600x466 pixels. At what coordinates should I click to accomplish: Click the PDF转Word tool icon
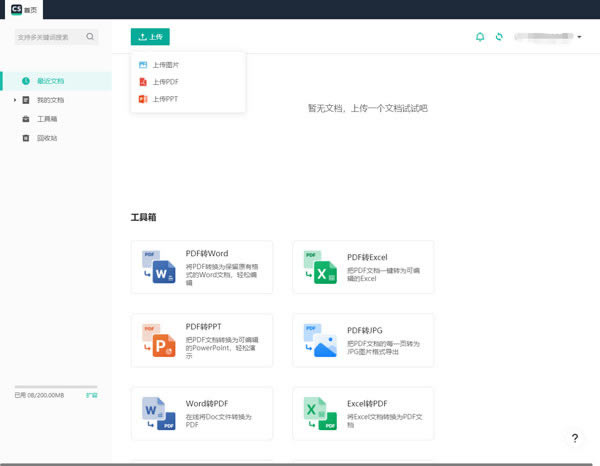coord(158,267)
